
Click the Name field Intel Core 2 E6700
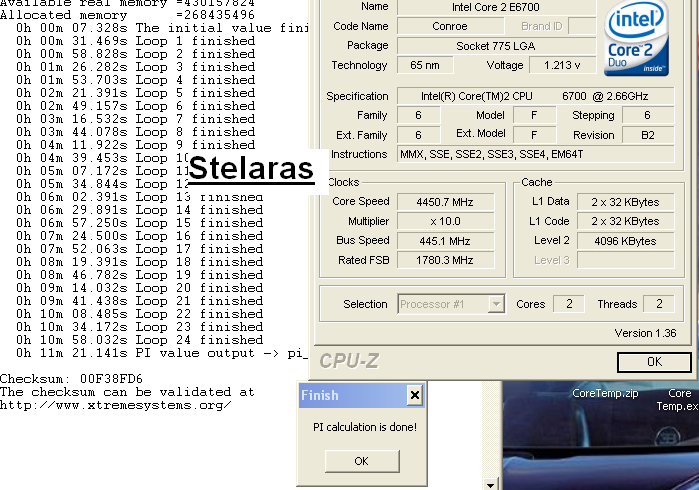tap(496, 7)
